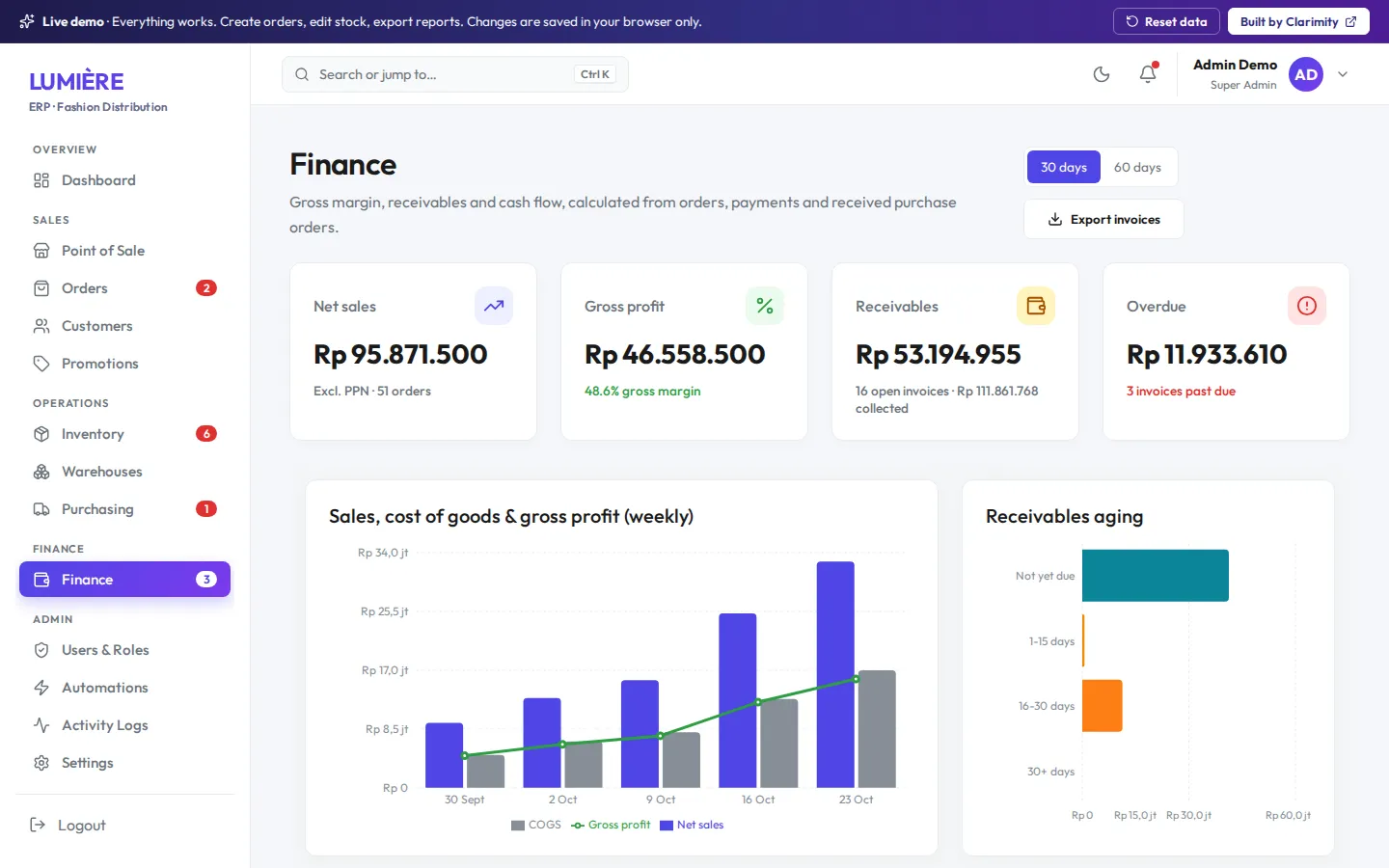
Task: Navigate to Promotions
Action: point(124,364)
